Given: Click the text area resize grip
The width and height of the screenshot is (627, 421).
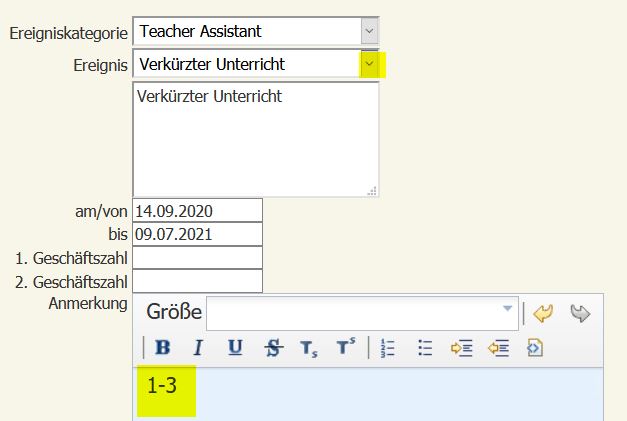Looking at the screenshot, I should 372,191.
